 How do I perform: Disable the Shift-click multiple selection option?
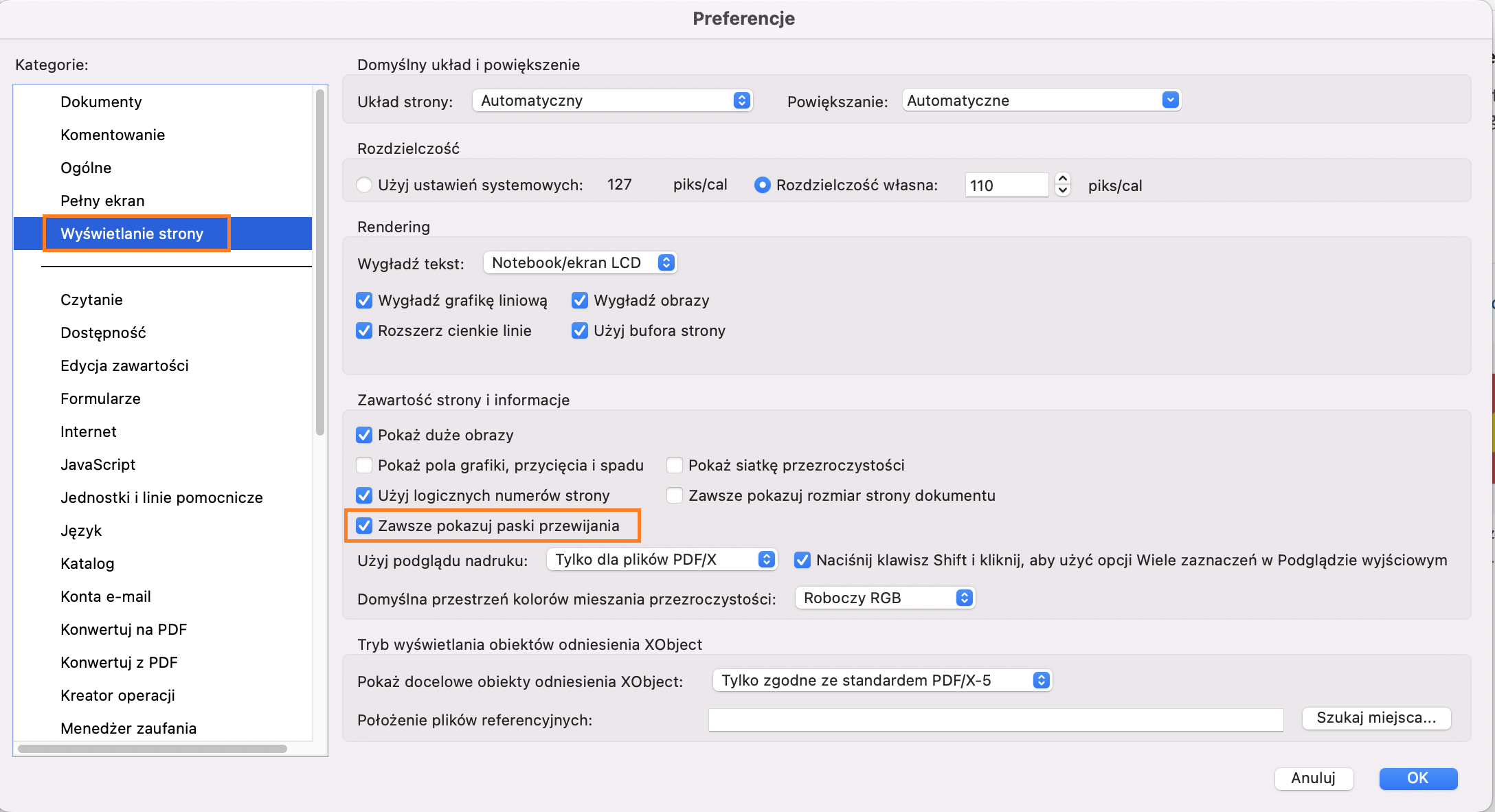tap(802, 559)
